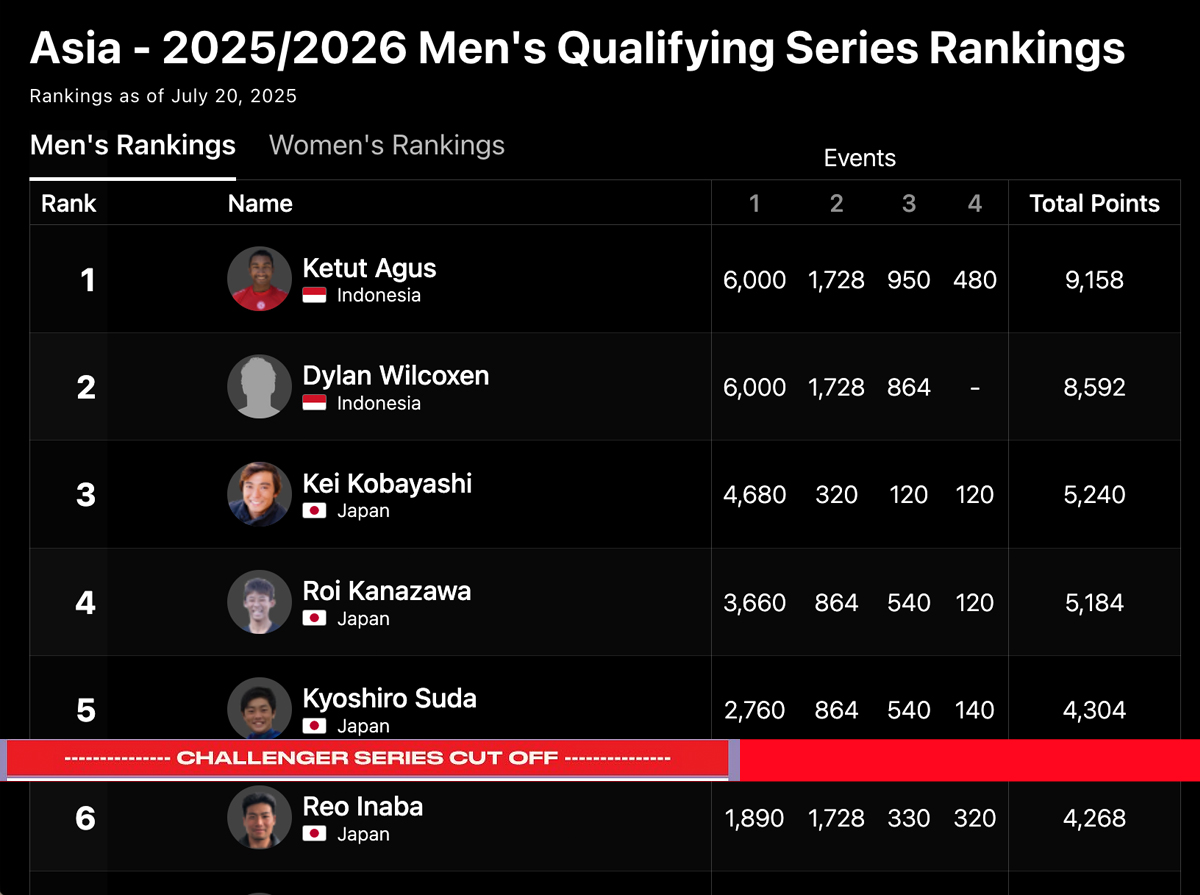The height and width of the screenshot is (895, 1200).
Task: Click the Challenger Series Cut Off banner
Action: pyautogui.click(x=367, y=759)
